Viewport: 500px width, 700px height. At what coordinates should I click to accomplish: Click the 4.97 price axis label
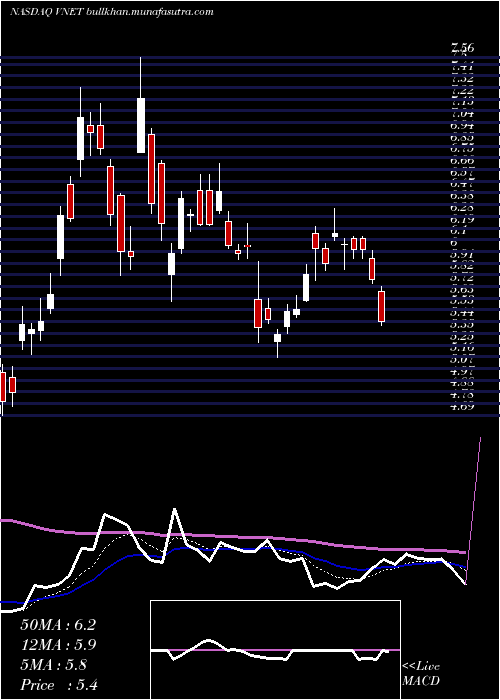(x=462, y=371)
